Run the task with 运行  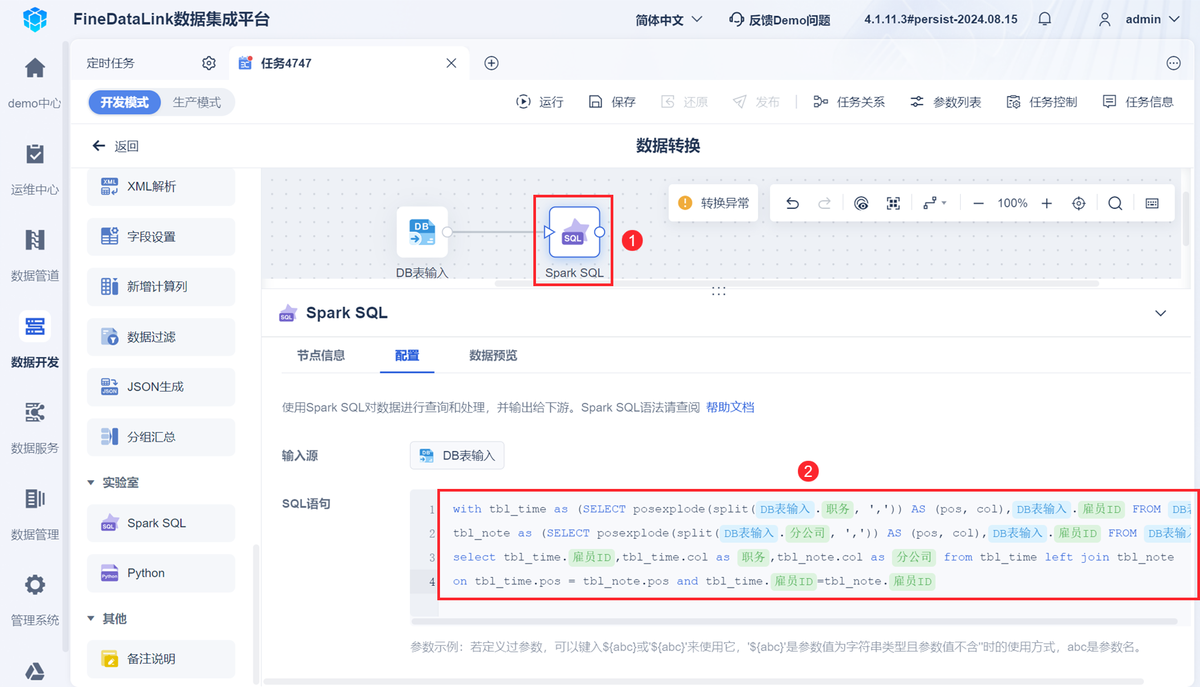(x=540, y=102)
